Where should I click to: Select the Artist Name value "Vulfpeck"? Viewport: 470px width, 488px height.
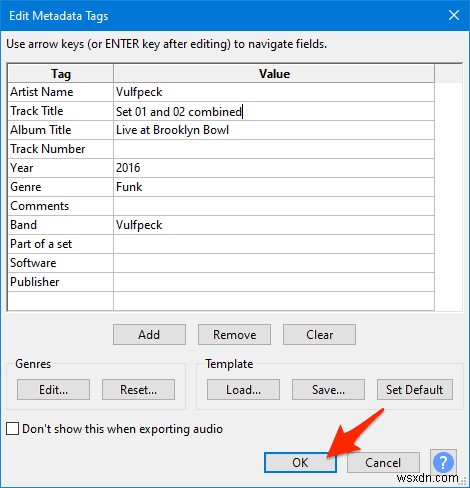point(274,92)
